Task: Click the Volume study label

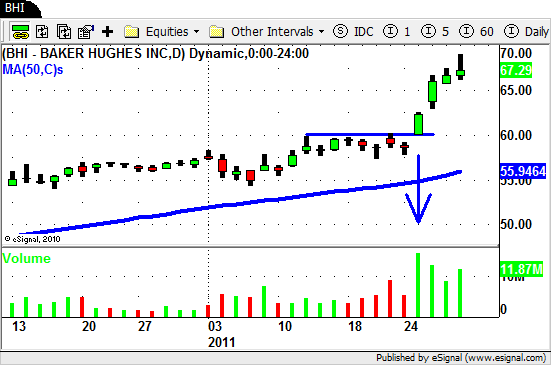Action: 27,259
